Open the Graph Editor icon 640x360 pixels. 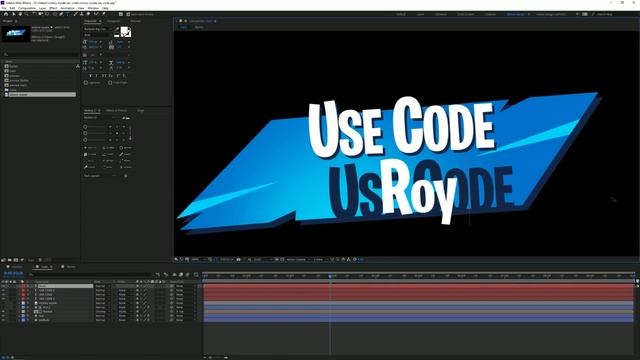click(x=196, y=274)
